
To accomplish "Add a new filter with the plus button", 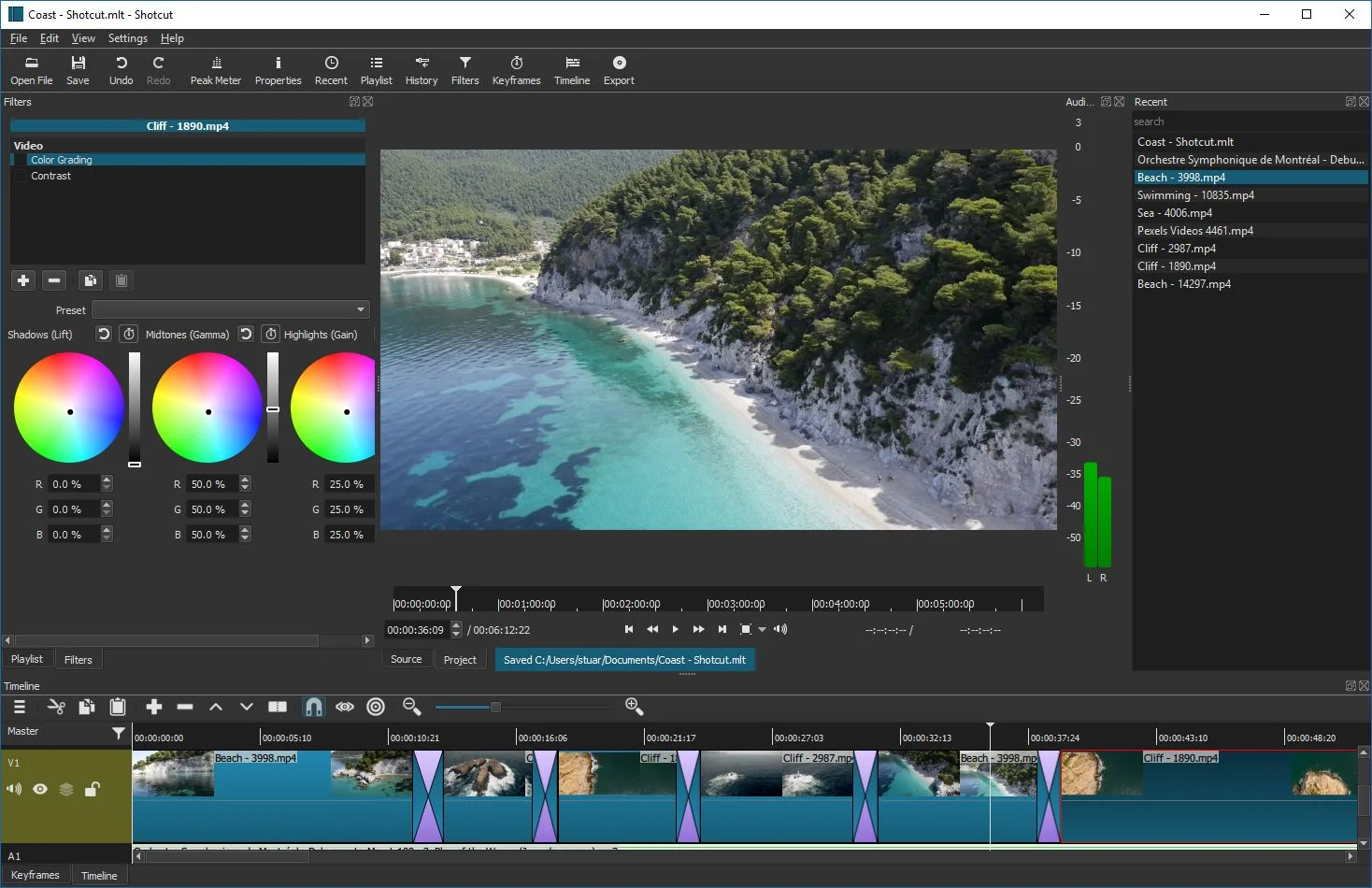I will tap(22, 279).
